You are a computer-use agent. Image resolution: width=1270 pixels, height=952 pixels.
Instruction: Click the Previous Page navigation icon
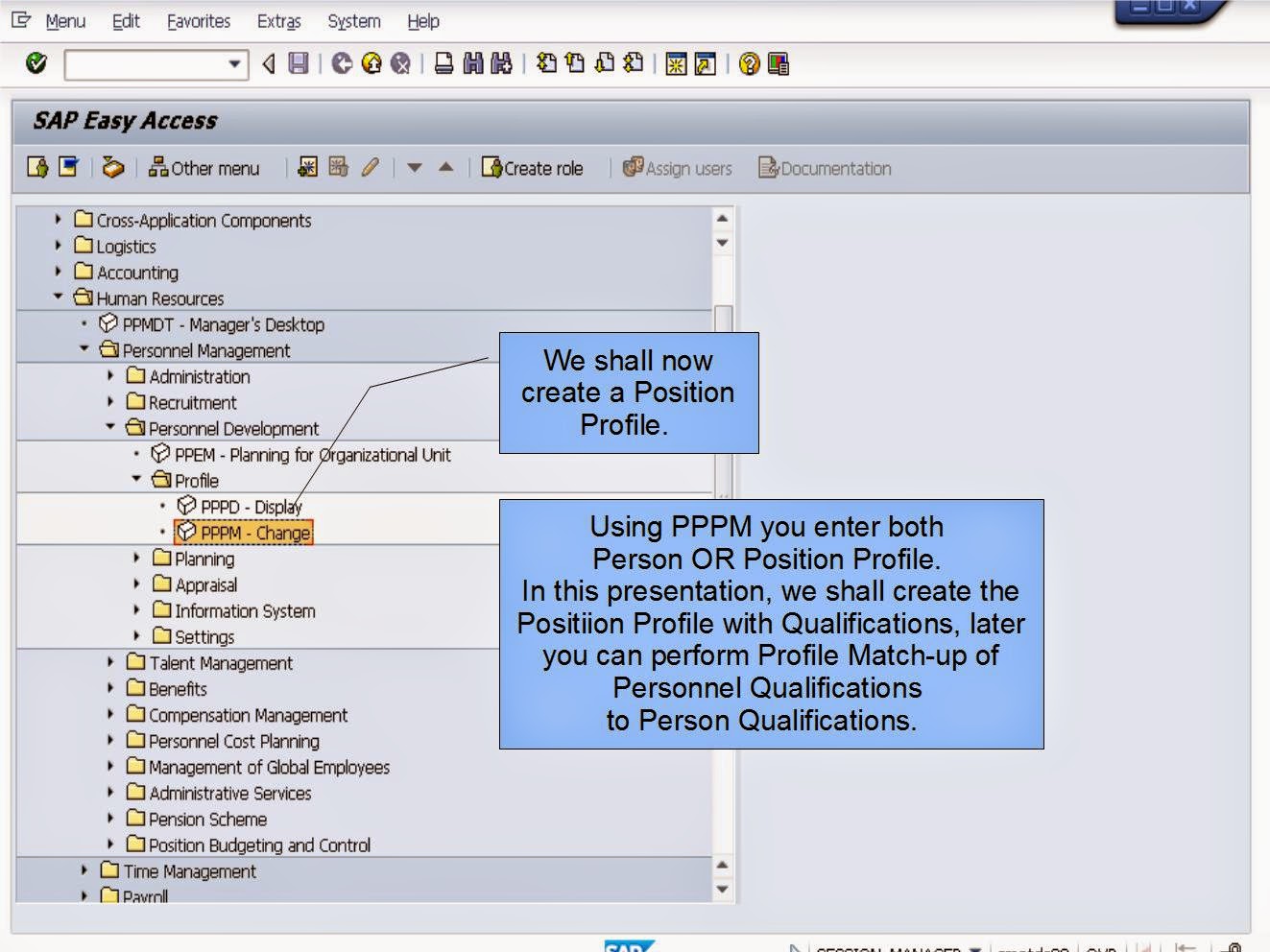[x=575, y=63]
